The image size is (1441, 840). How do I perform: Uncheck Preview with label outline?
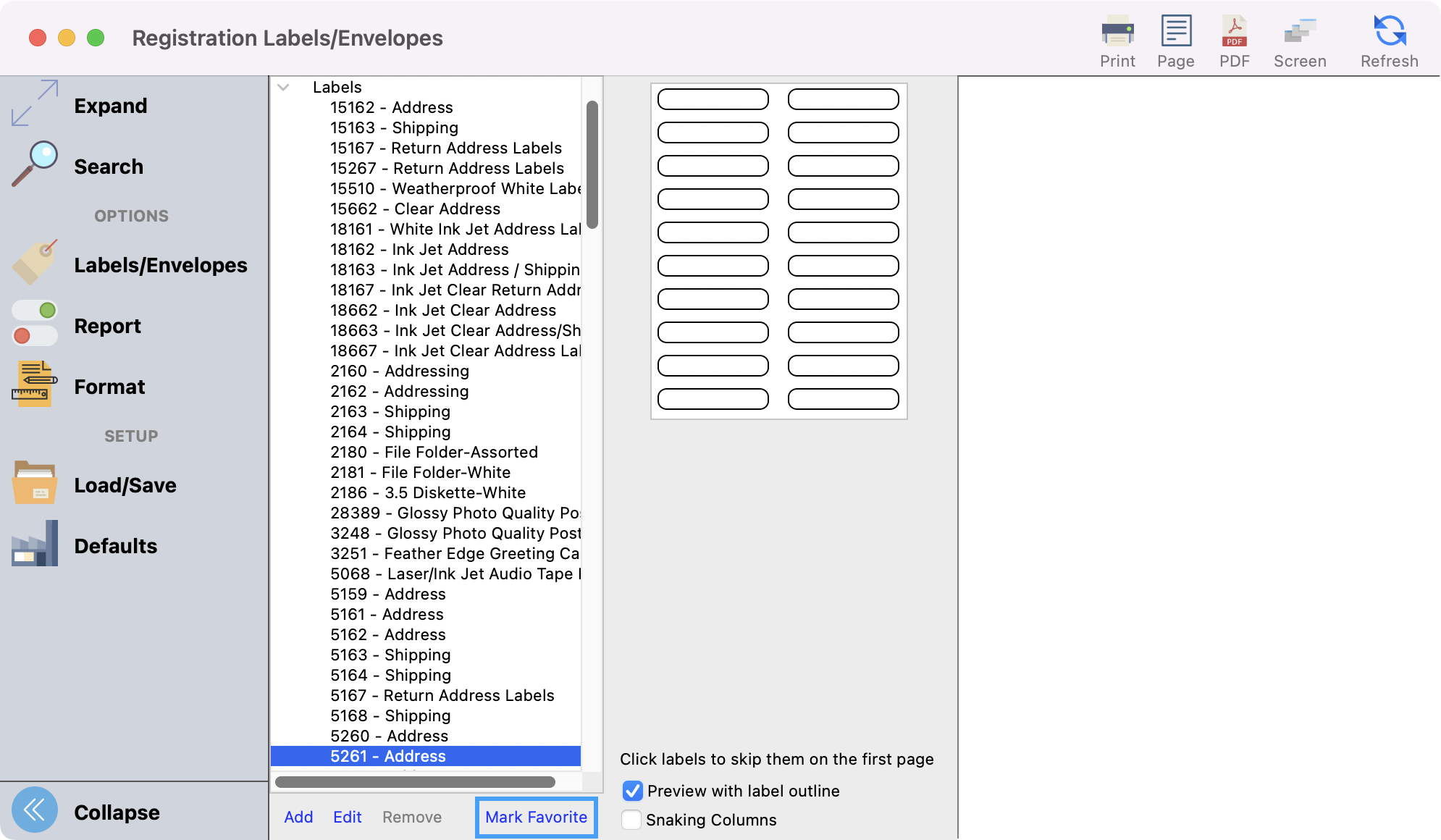coord(632,791)
